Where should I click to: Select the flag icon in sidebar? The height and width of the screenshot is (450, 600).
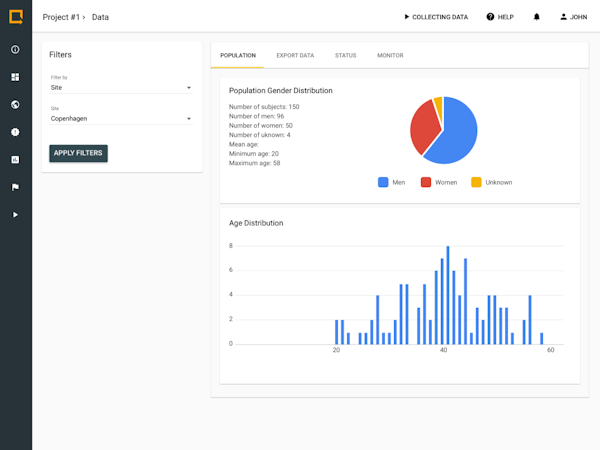pos(15,187)
